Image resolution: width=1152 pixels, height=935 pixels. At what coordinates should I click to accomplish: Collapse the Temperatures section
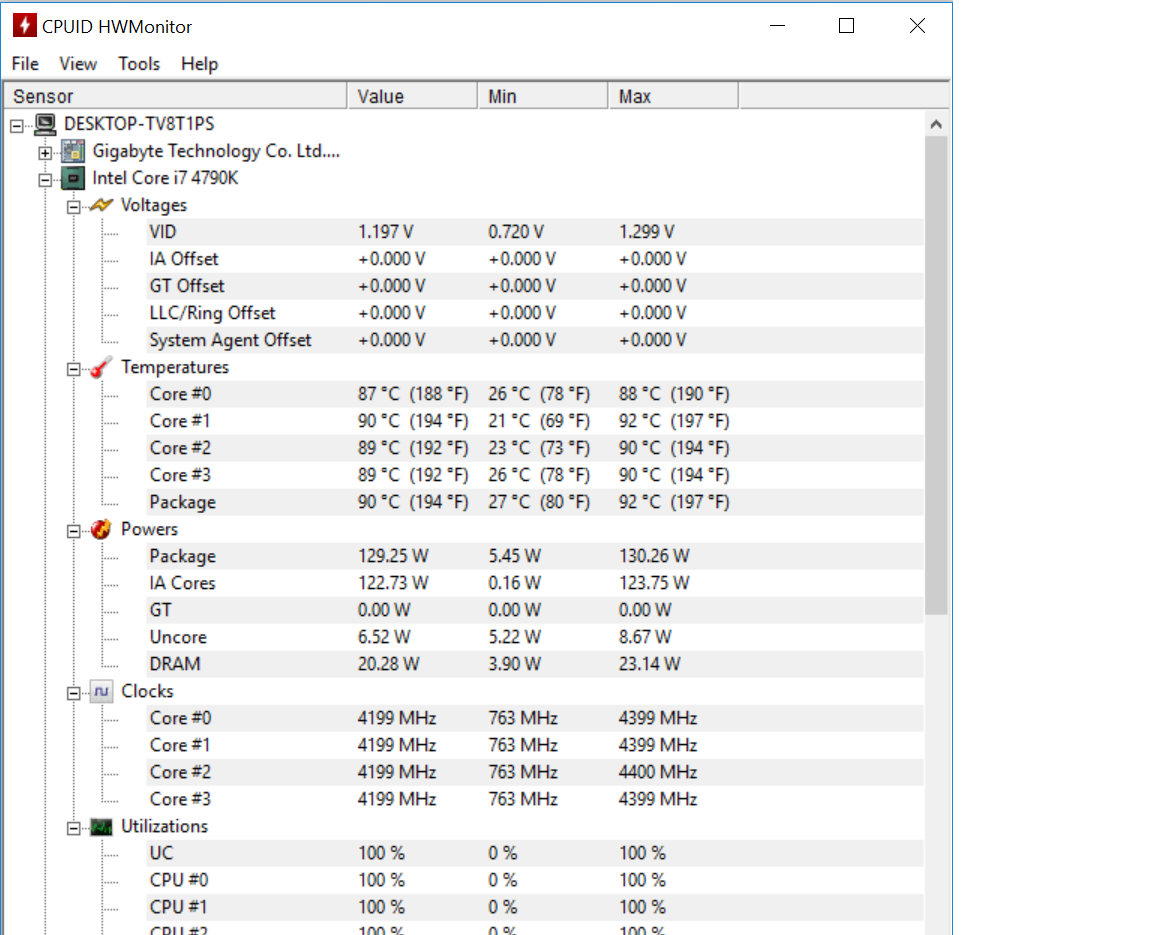tap(73, 369)
